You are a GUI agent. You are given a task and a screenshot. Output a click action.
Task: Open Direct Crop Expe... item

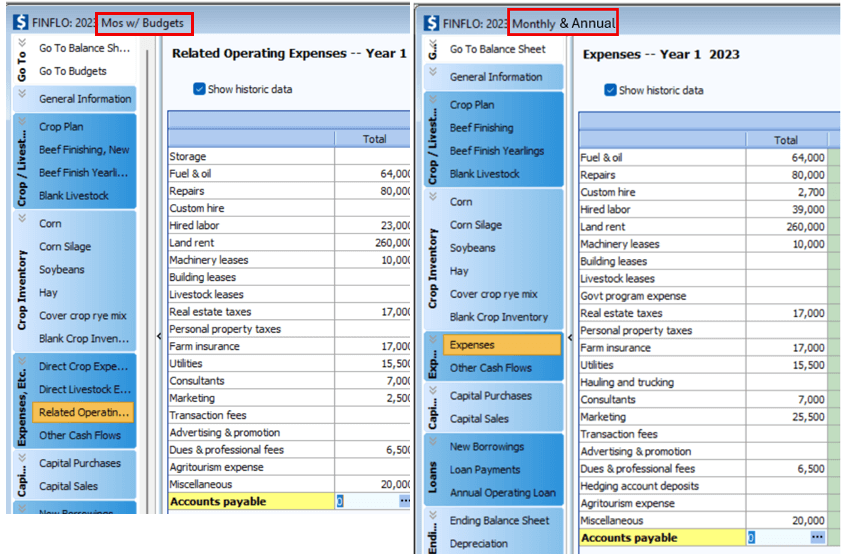(83, 366)
